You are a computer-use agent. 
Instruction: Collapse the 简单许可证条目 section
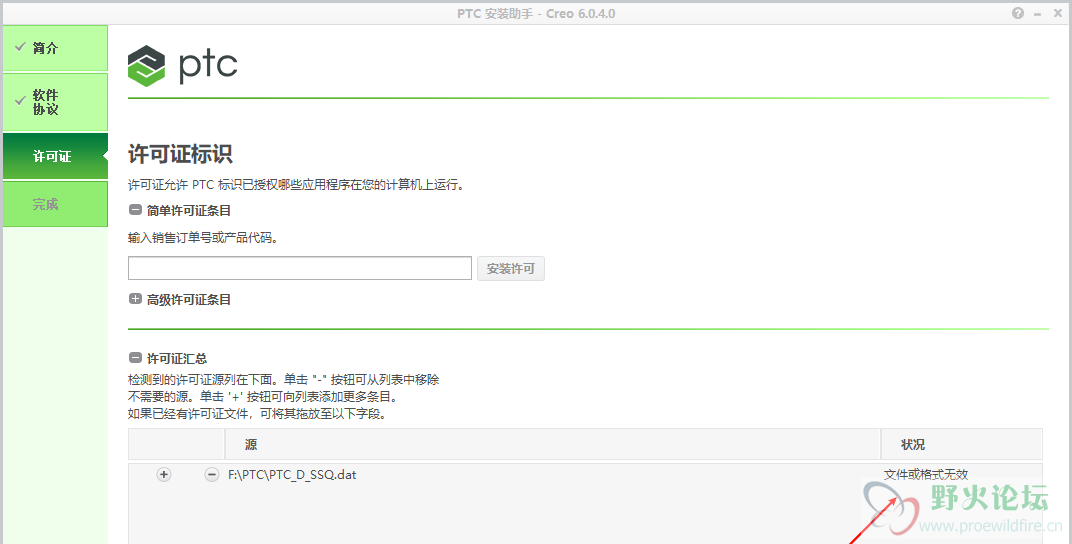pos(135,210)
